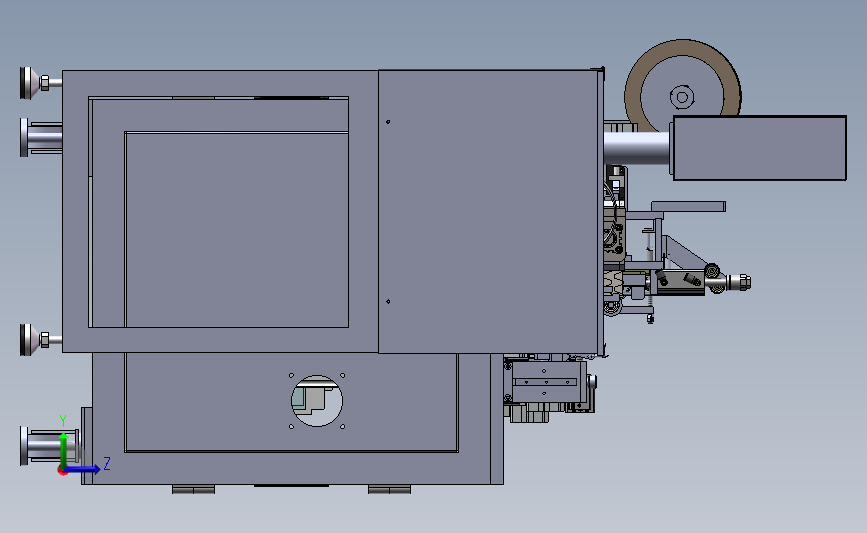
Task: Select the red origin point of the triad
Action: 62,471
